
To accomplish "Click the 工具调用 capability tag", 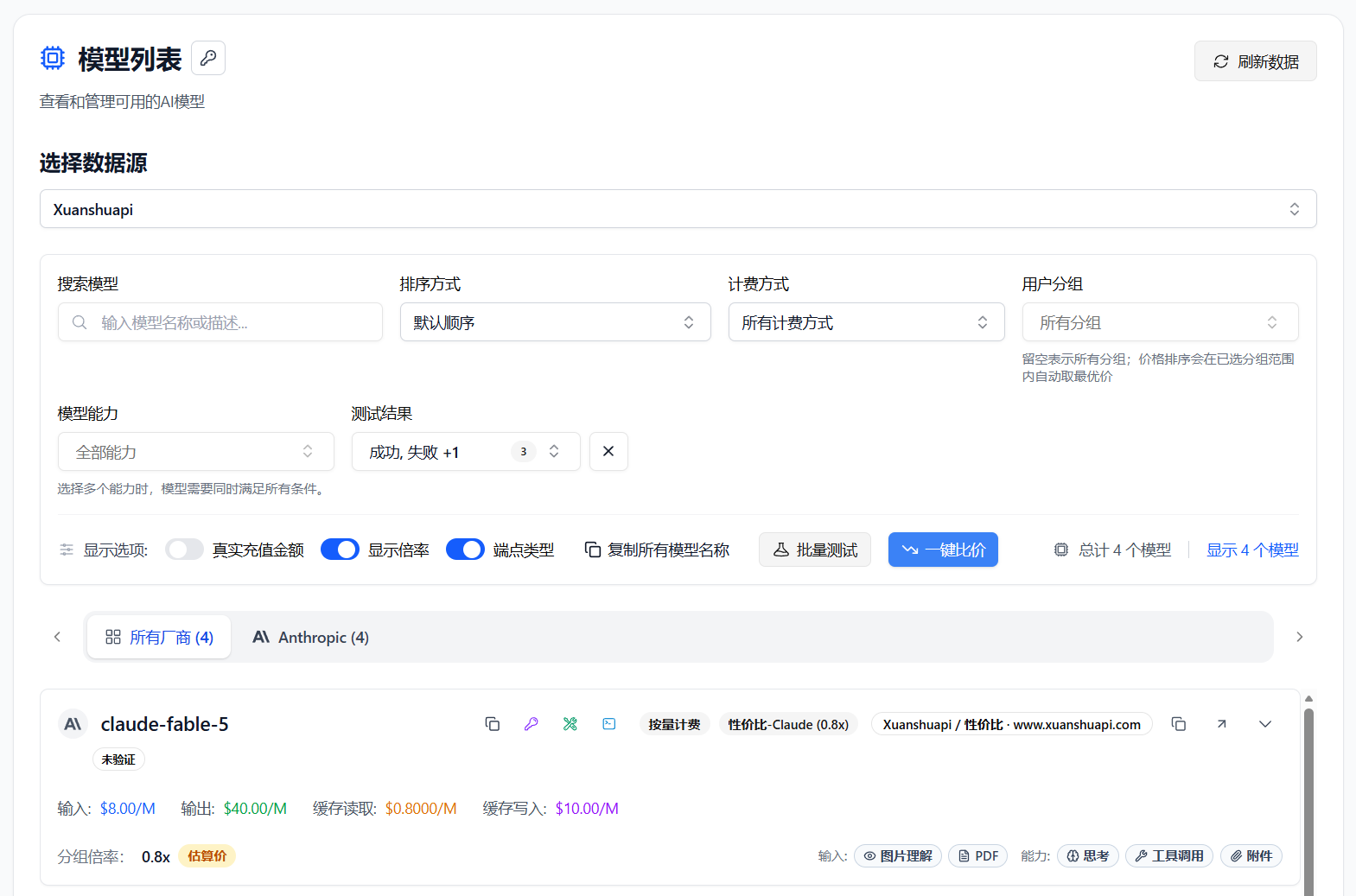I will tap(1169, 855).
